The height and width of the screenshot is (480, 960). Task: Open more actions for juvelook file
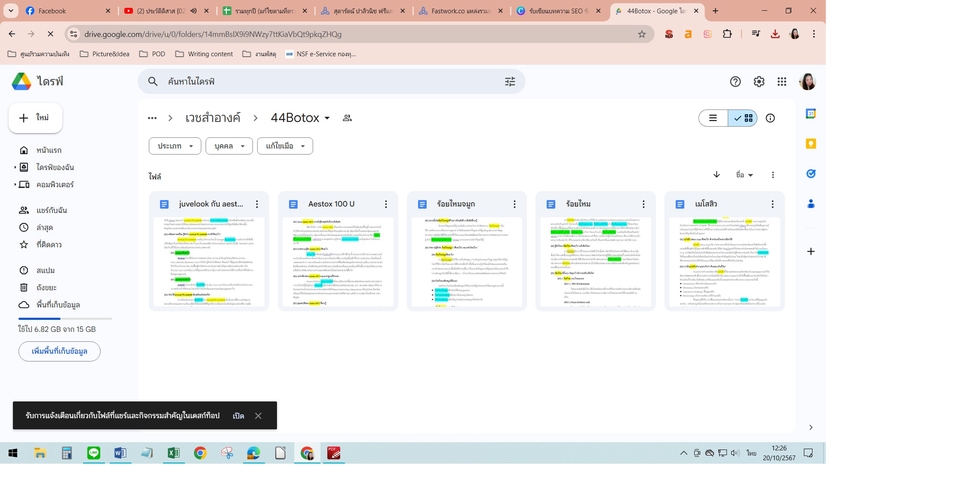click(257, 204)
